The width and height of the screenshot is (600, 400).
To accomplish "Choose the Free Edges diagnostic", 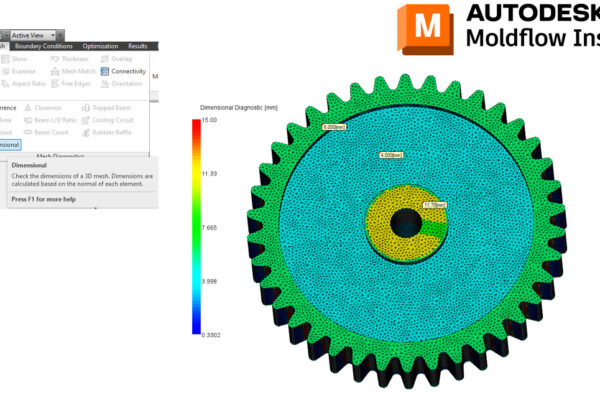I will 71,83.
